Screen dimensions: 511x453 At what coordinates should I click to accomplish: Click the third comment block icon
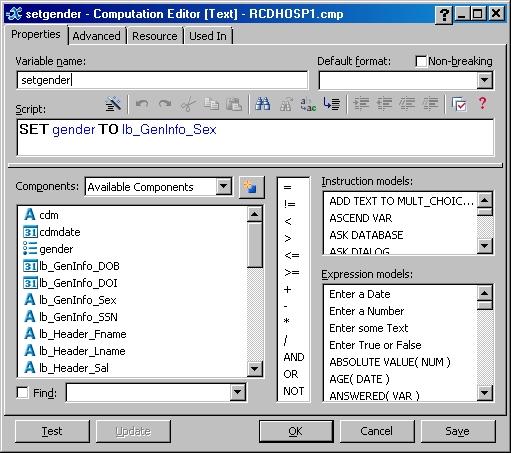(x=407, y=104)
